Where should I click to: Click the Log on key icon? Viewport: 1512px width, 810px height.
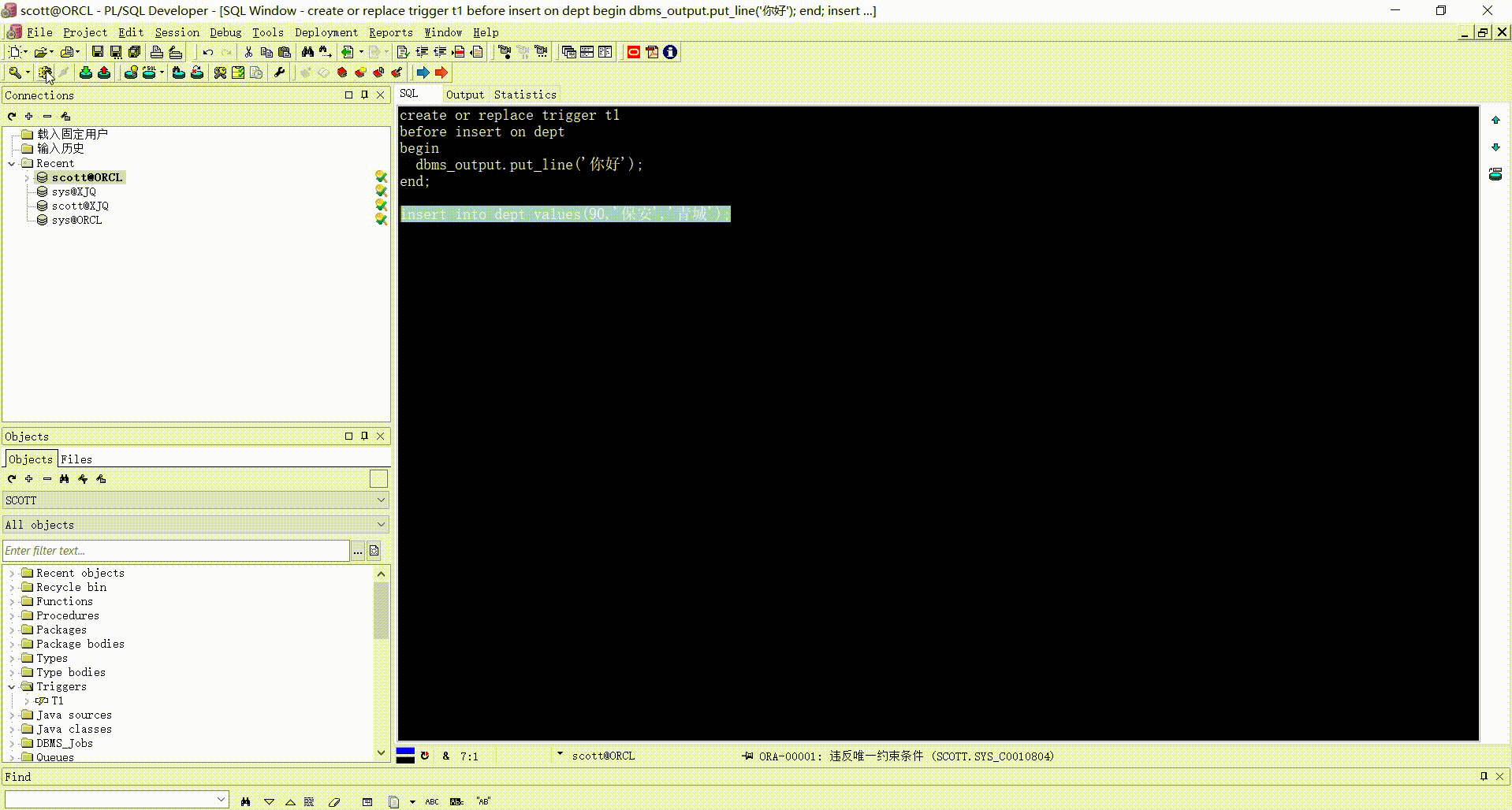point(14,72)
